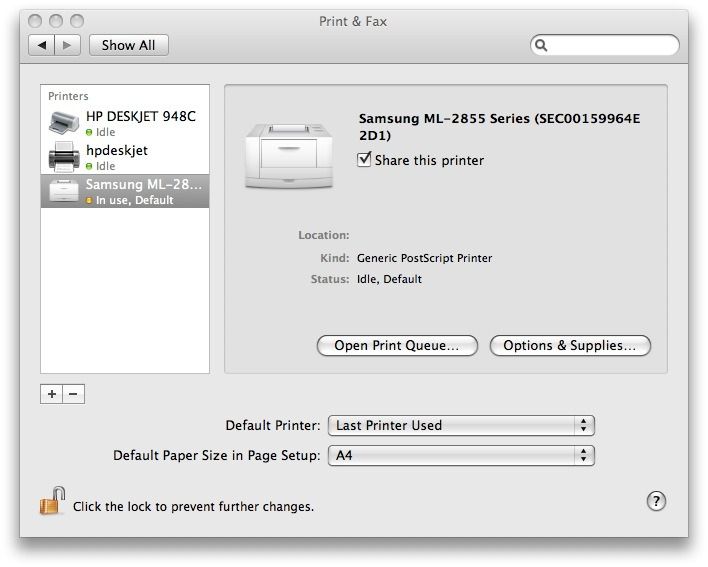
Task: Click the System Preferences search field
Action: coord(605,45)
